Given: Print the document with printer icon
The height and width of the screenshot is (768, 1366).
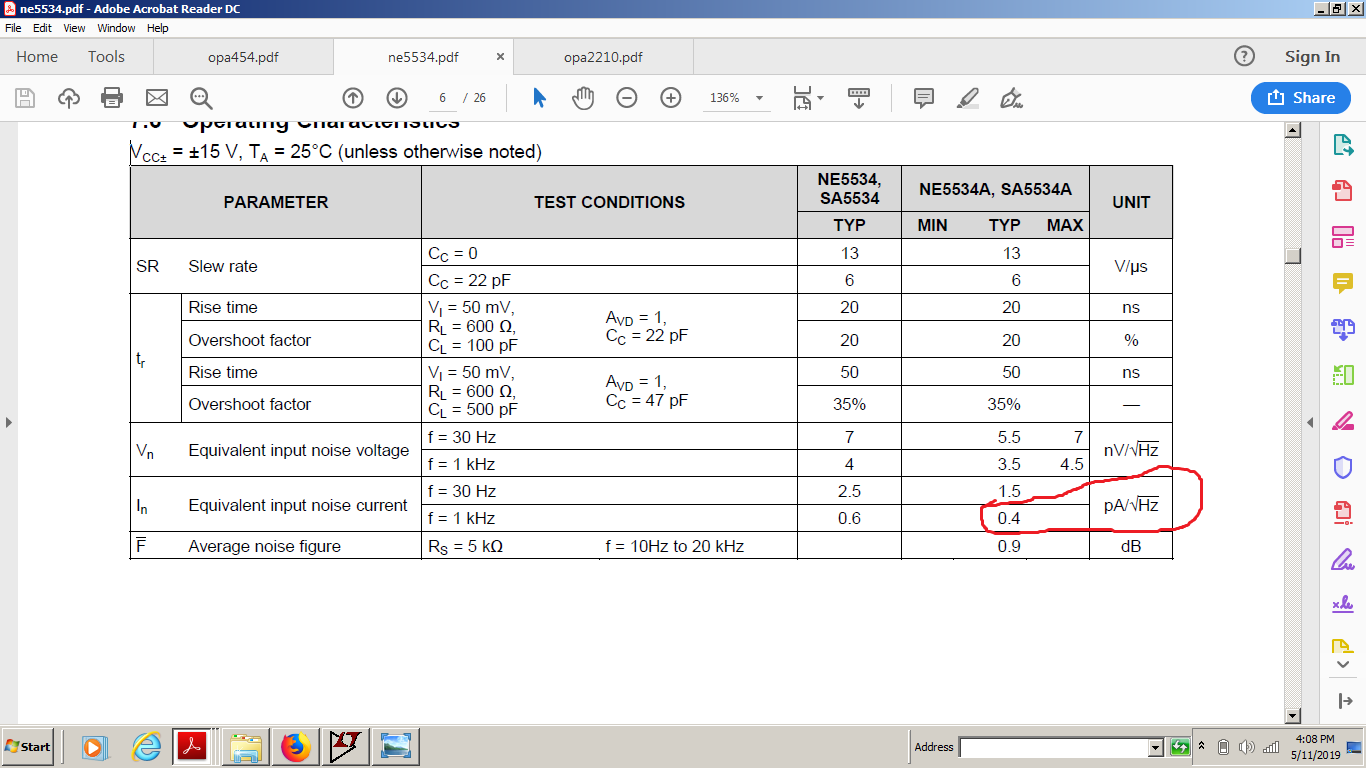Looking at the screenshot, I should (112, 98).
